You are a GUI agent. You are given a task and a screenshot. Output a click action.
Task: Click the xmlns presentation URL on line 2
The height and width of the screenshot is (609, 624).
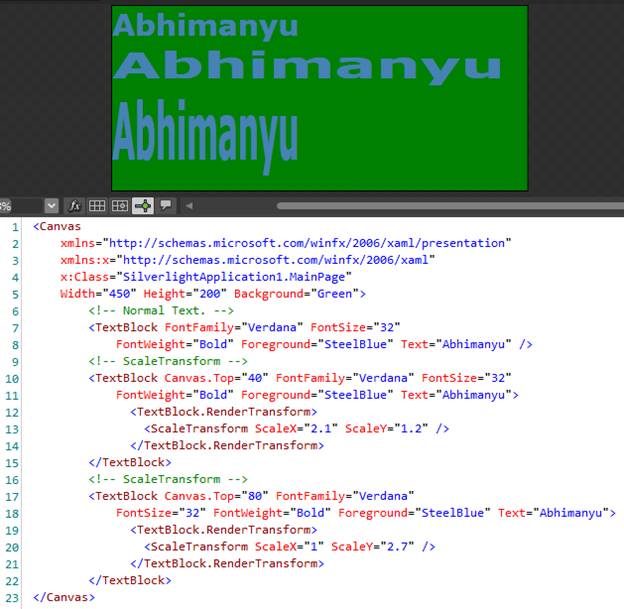pos(306,243)
